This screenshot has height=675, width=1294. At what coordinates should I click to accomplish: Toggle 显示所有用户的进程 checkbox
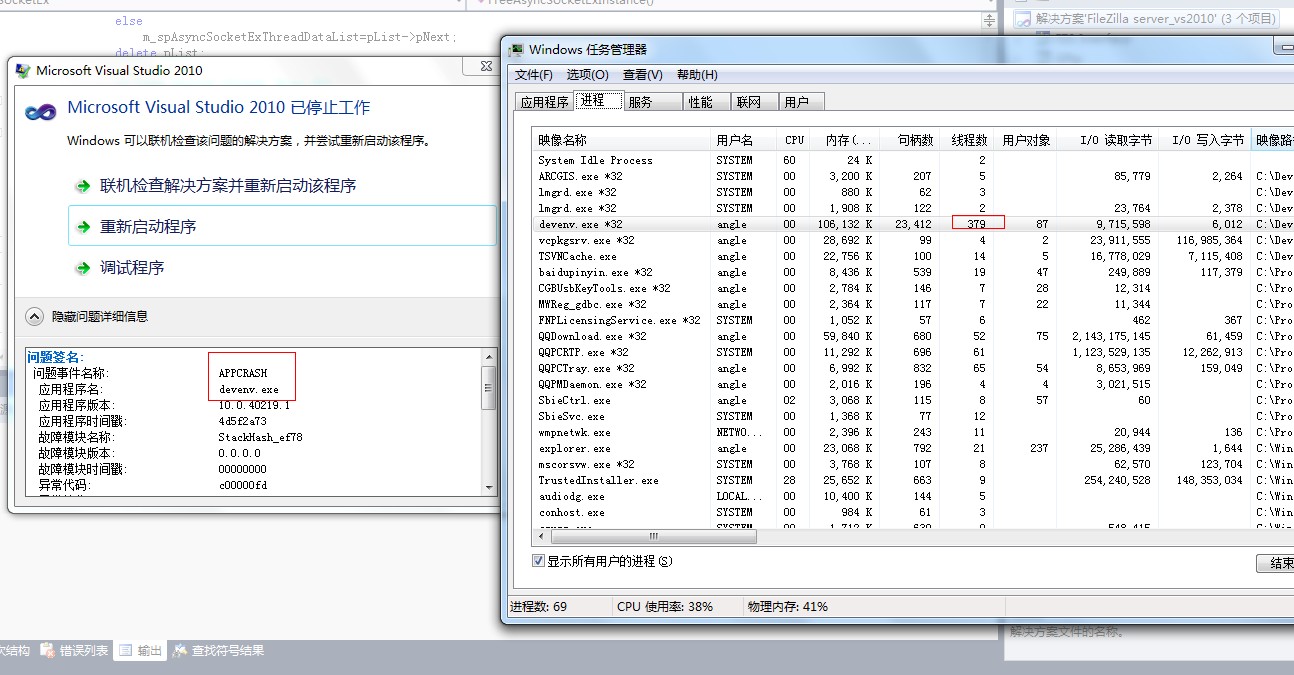pyautogui.click(x=539, y=561)
